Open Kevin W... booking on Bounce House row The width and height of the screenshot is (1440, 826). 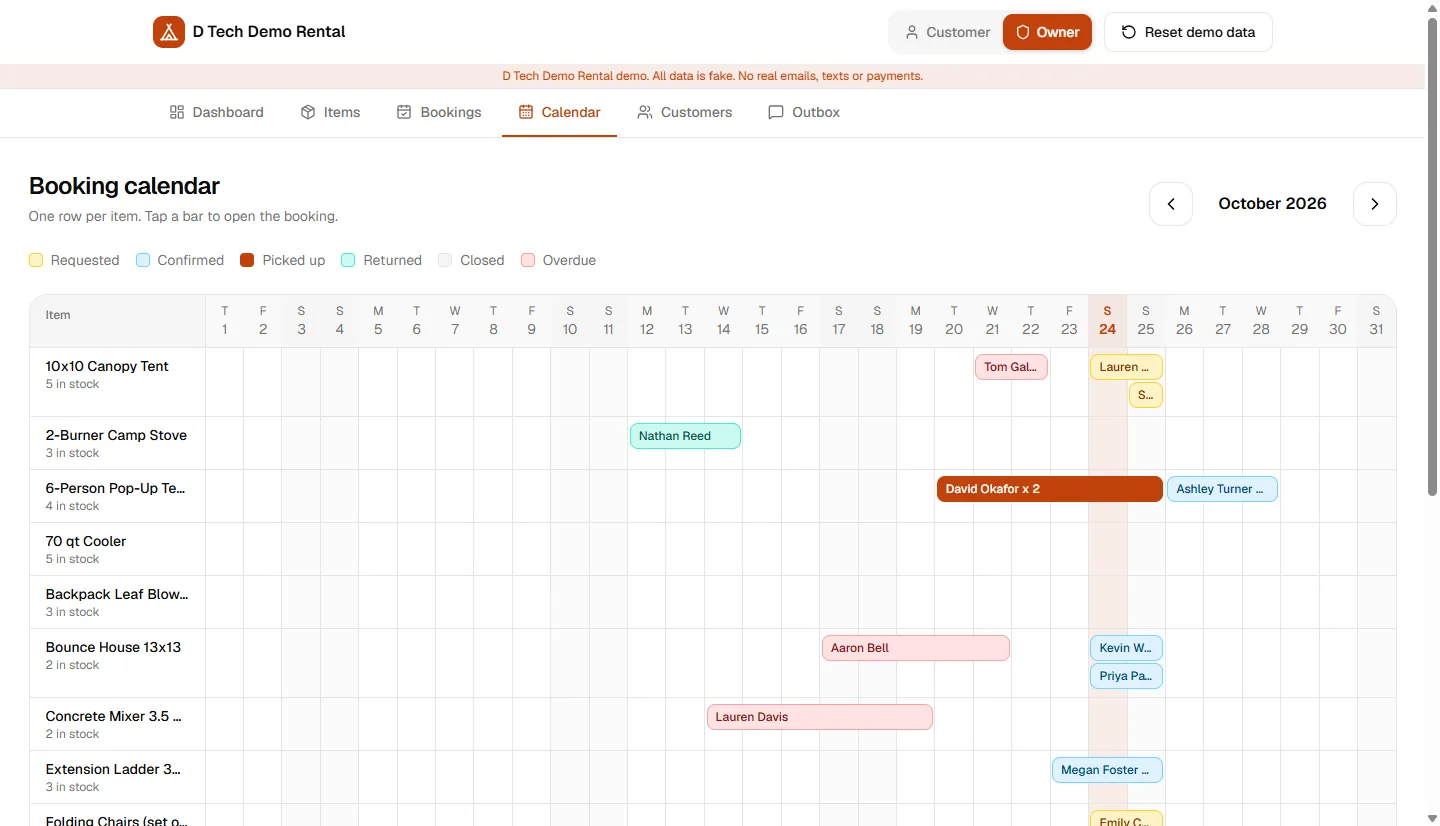point(1126,648)
